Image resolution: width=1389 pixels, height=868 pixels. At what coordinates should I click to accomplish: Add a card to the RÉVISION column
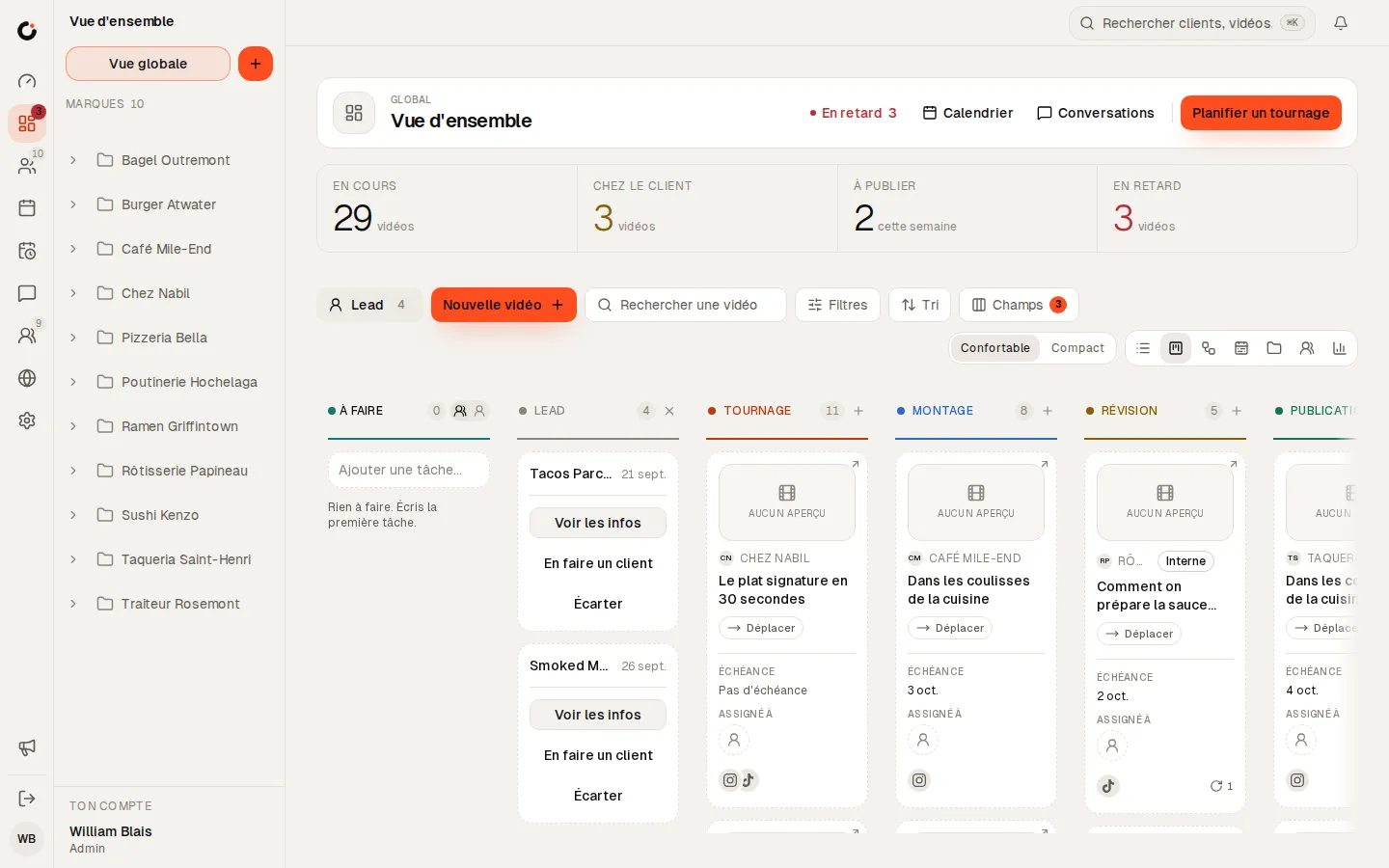pyautogui.click(x=1237, y=411)
